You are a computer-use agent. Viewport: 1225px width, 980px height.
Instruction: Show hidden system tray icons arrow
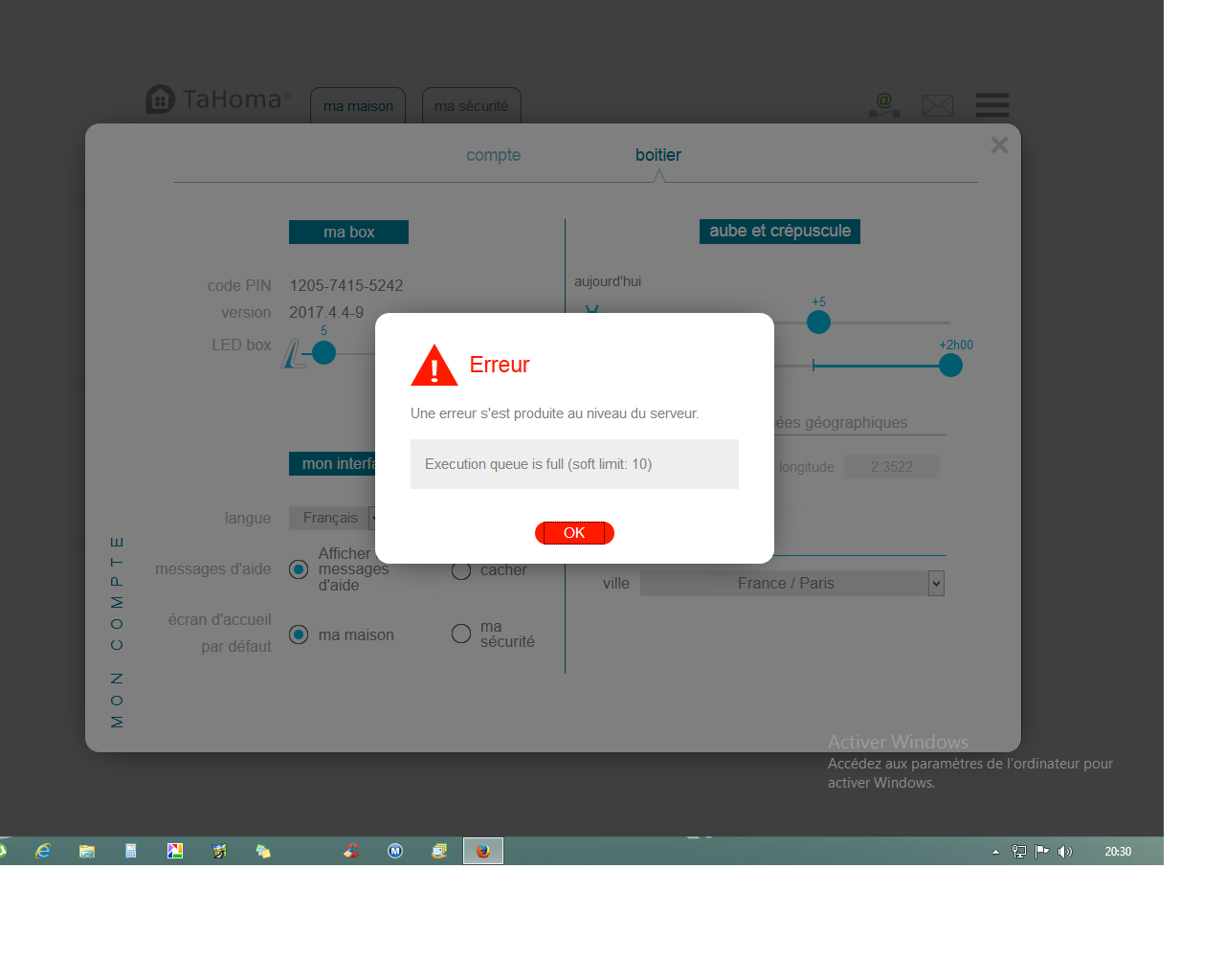tap(995, 852)
